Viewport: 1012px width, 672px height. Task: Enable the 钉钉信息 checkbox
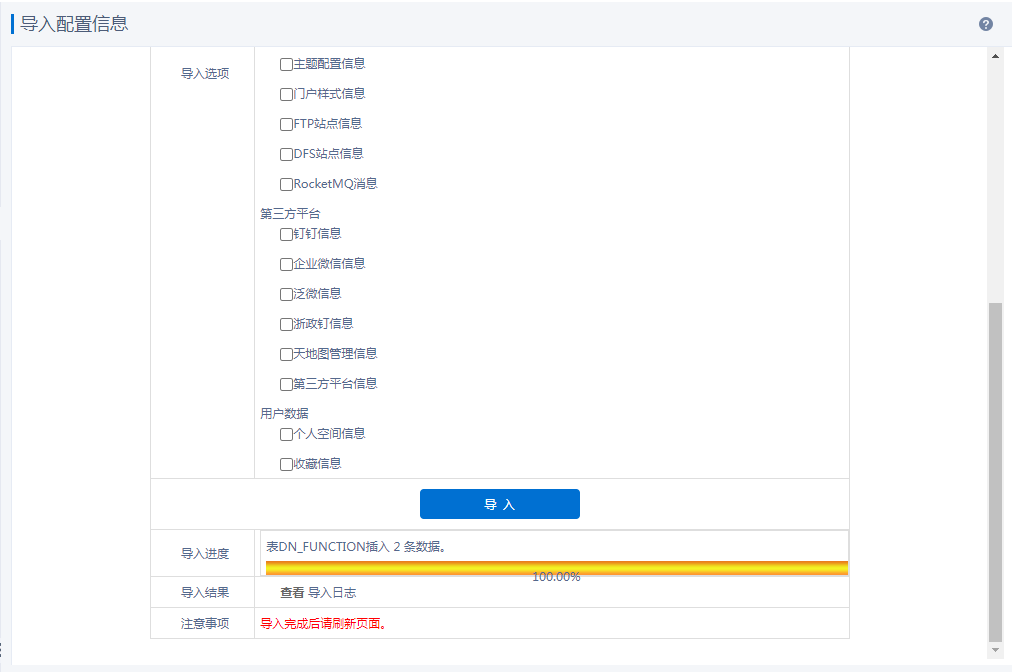tap(286, 234)
